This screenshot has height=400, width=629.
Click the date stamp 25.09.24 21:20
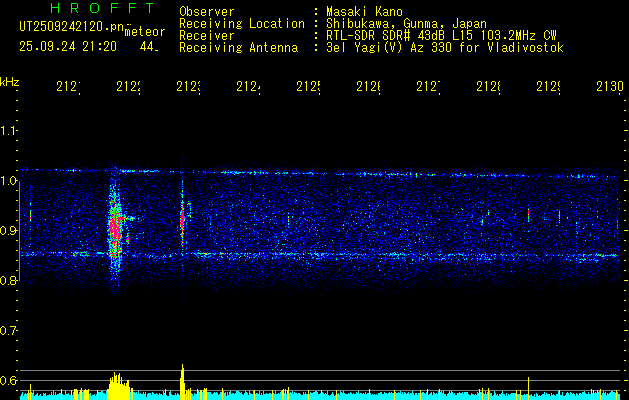68,47
